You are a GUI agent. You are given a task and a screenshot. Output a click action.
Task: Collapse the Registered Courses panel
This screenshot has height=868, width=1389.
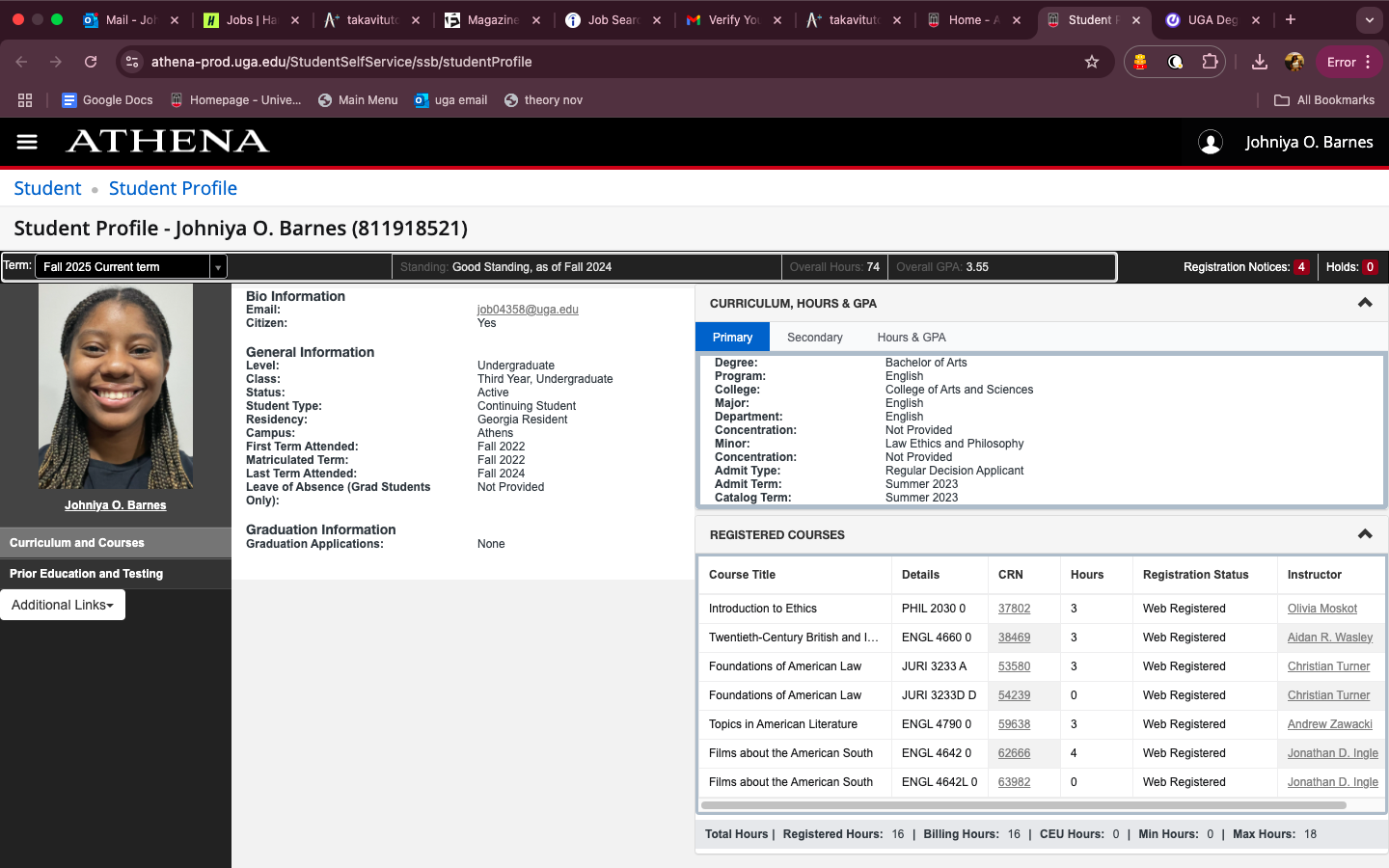click(x=1364, y=534)
